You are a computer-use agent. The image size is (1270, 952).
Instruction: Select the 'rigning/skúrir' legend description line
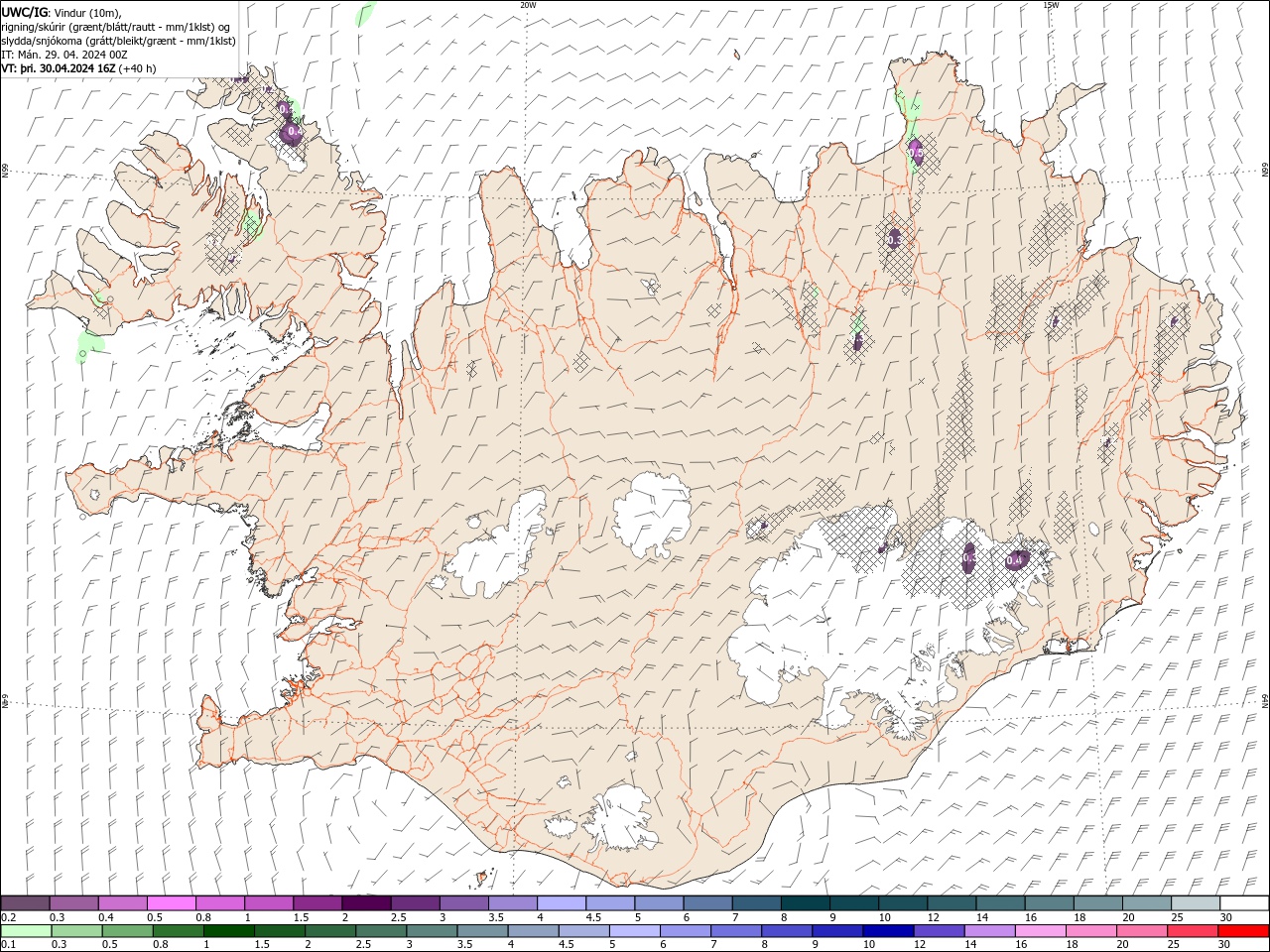pos(116,27)
